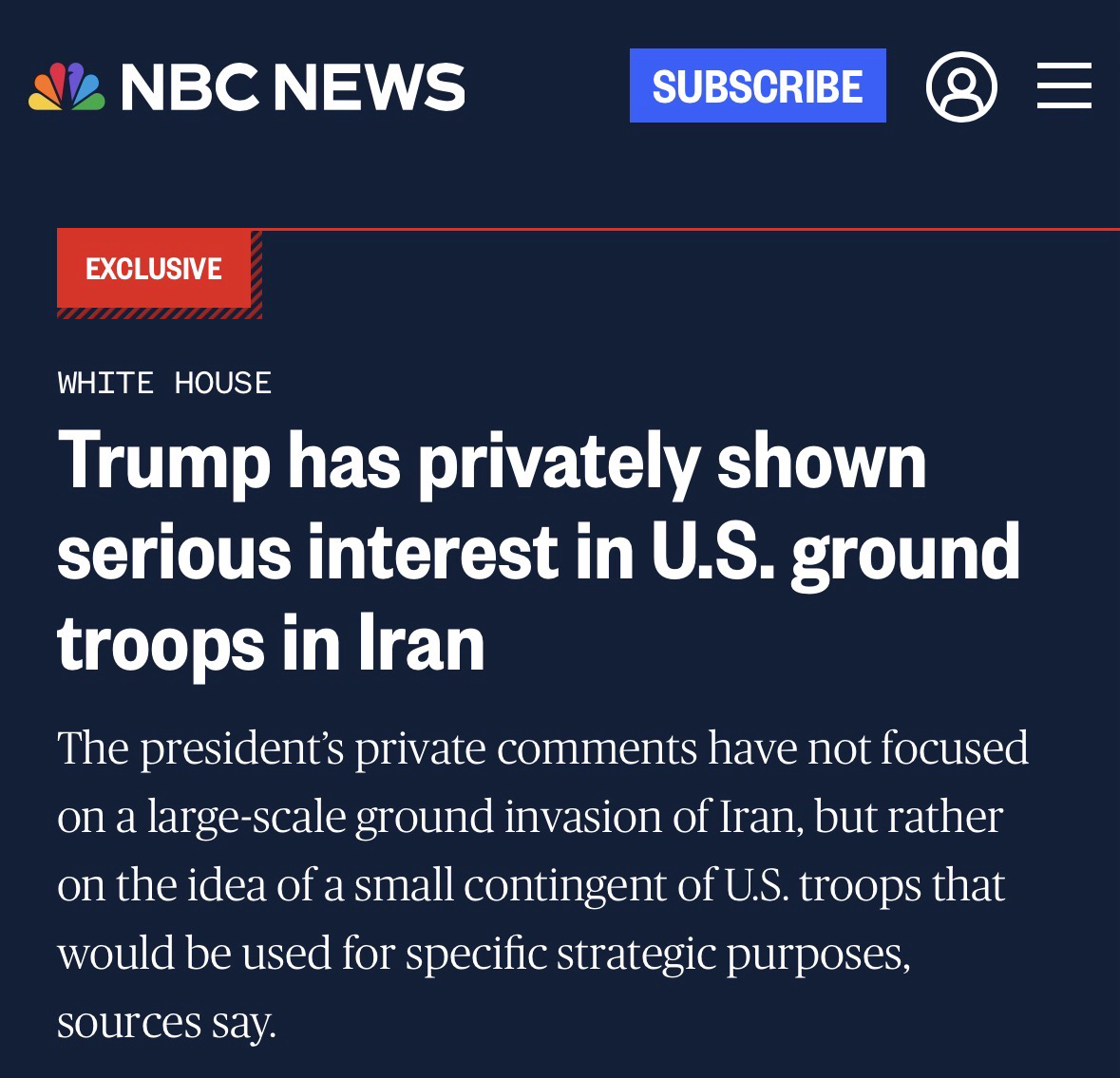Click the red EXCLUSIVE badge
The image size is (1120, 1078).
pyautogui.click(x=154, y=269)
